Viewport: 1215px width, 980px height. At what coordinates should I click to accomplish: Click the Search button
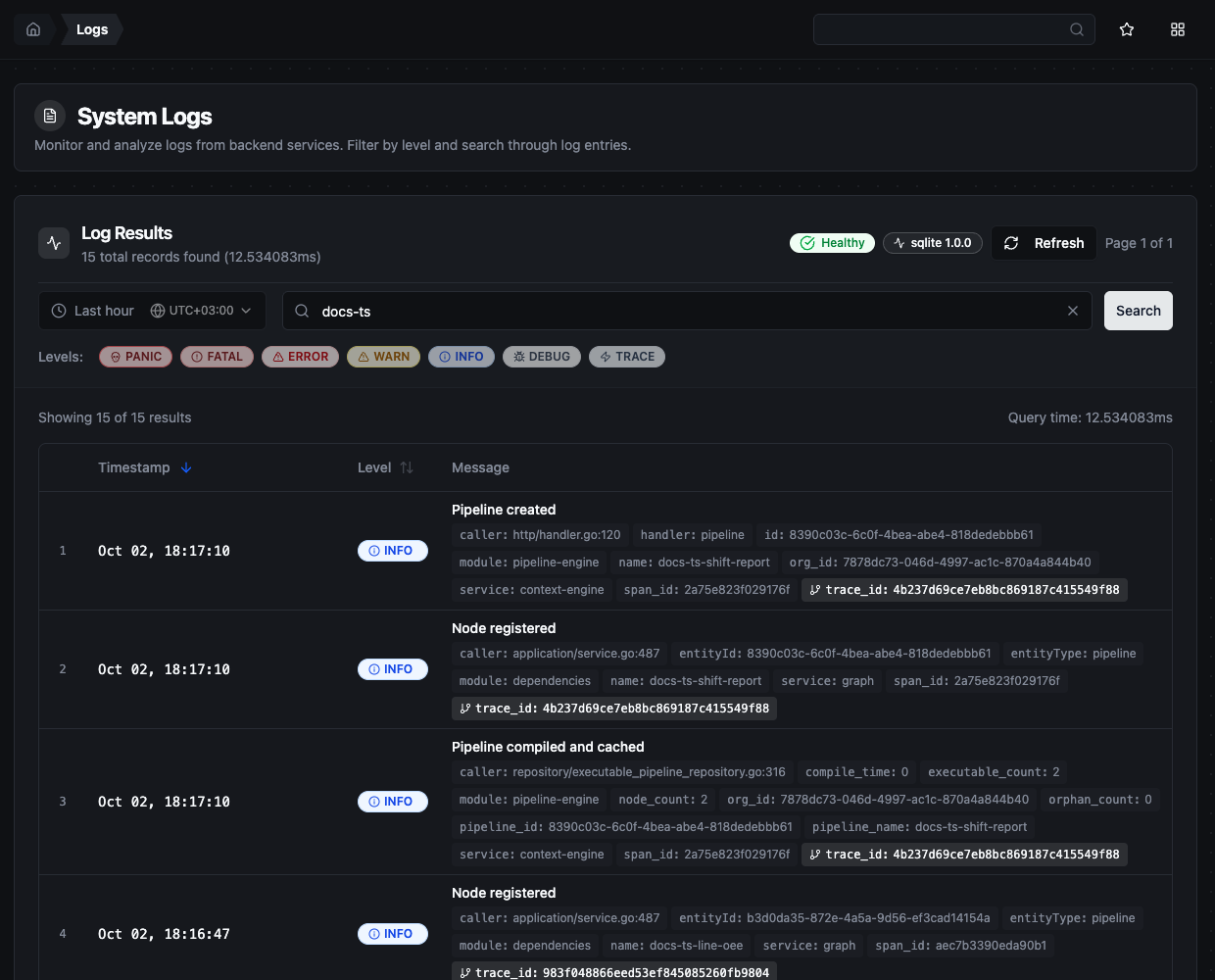(1139, 311)
